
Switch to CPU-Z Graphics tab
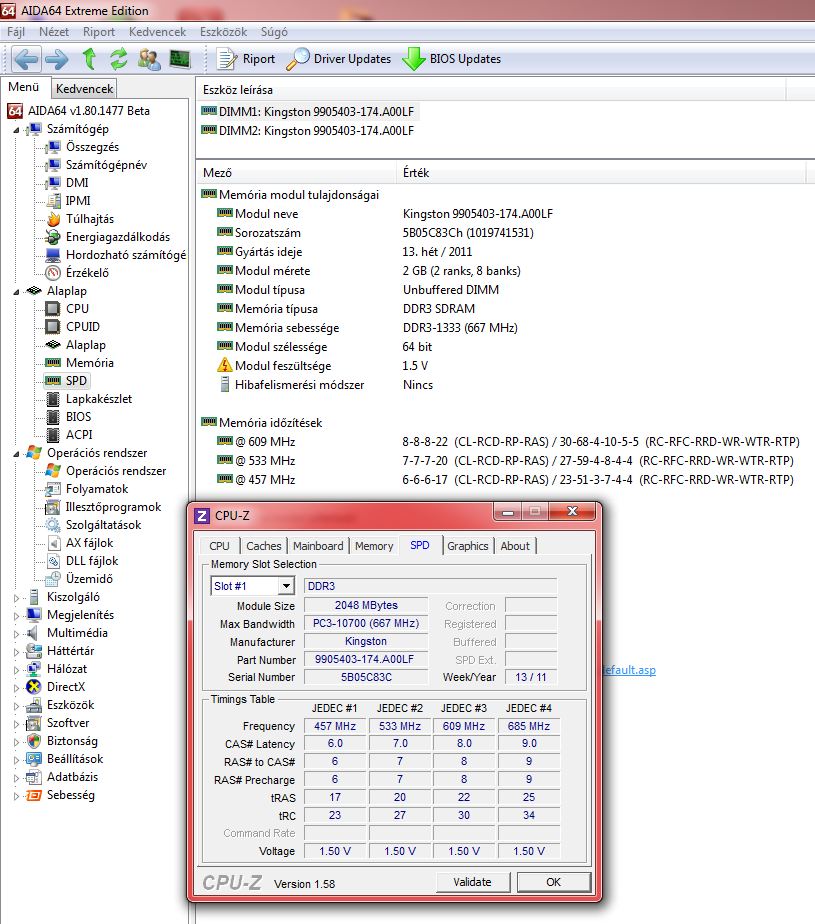467,546
